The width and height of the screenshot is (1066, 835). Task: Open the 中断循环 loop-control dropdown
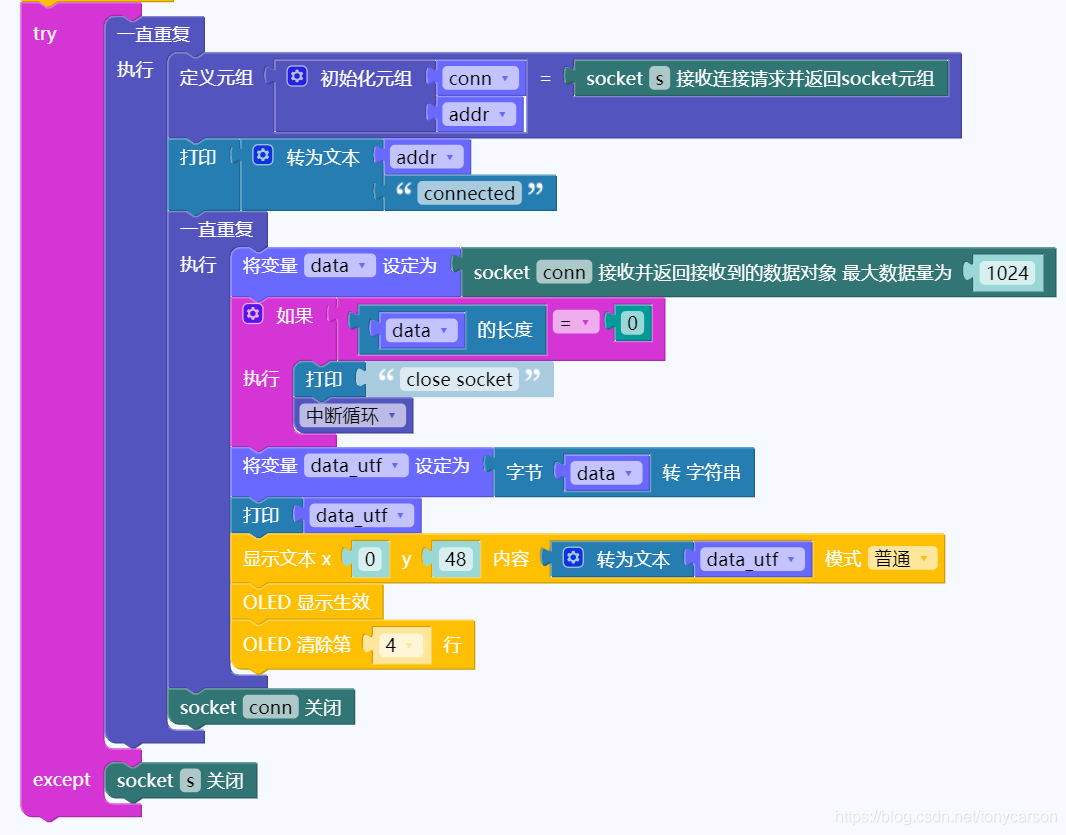351,415
